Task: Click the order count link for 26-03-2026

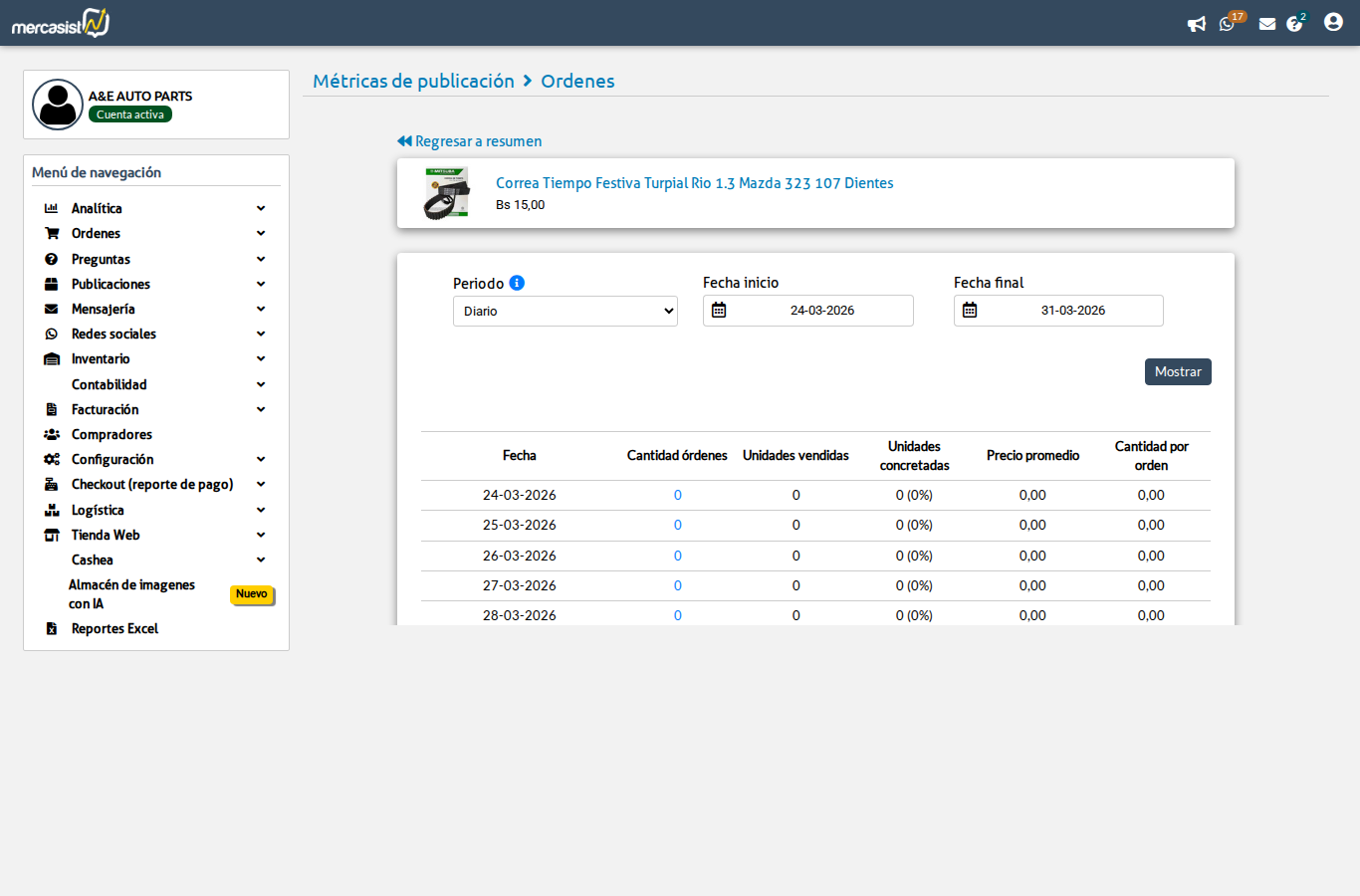Action: 678,556
